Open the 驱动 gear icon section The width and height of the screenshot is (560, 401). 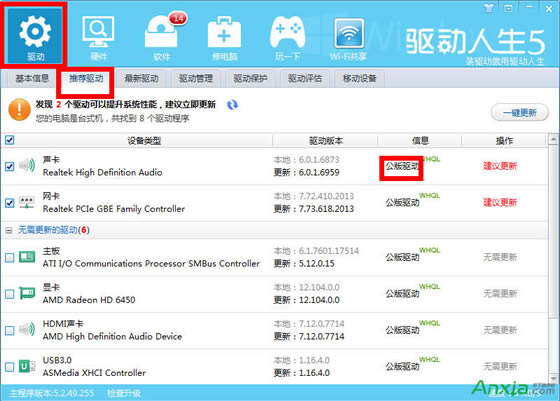[x=35, y=36]
